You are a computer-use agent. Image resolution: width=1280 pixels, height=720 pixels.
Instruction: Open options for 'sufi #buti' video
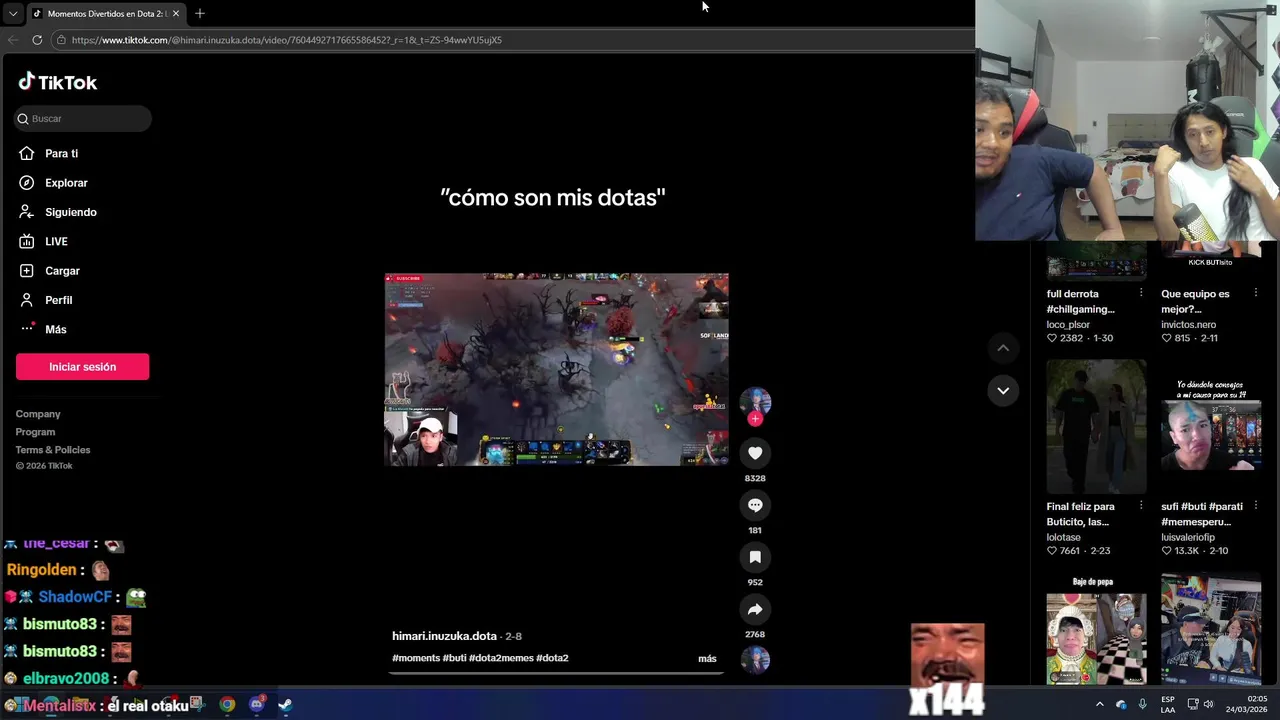1255,506
